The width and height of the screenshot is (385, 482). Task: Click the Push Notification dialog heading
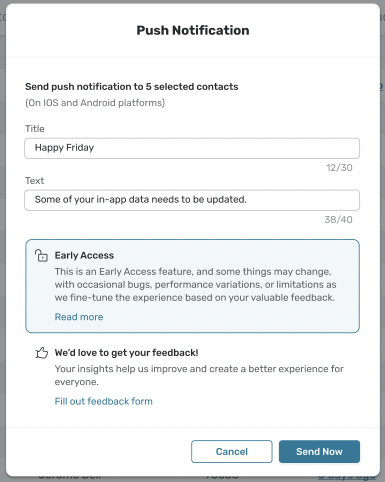[x=193, y=30]
